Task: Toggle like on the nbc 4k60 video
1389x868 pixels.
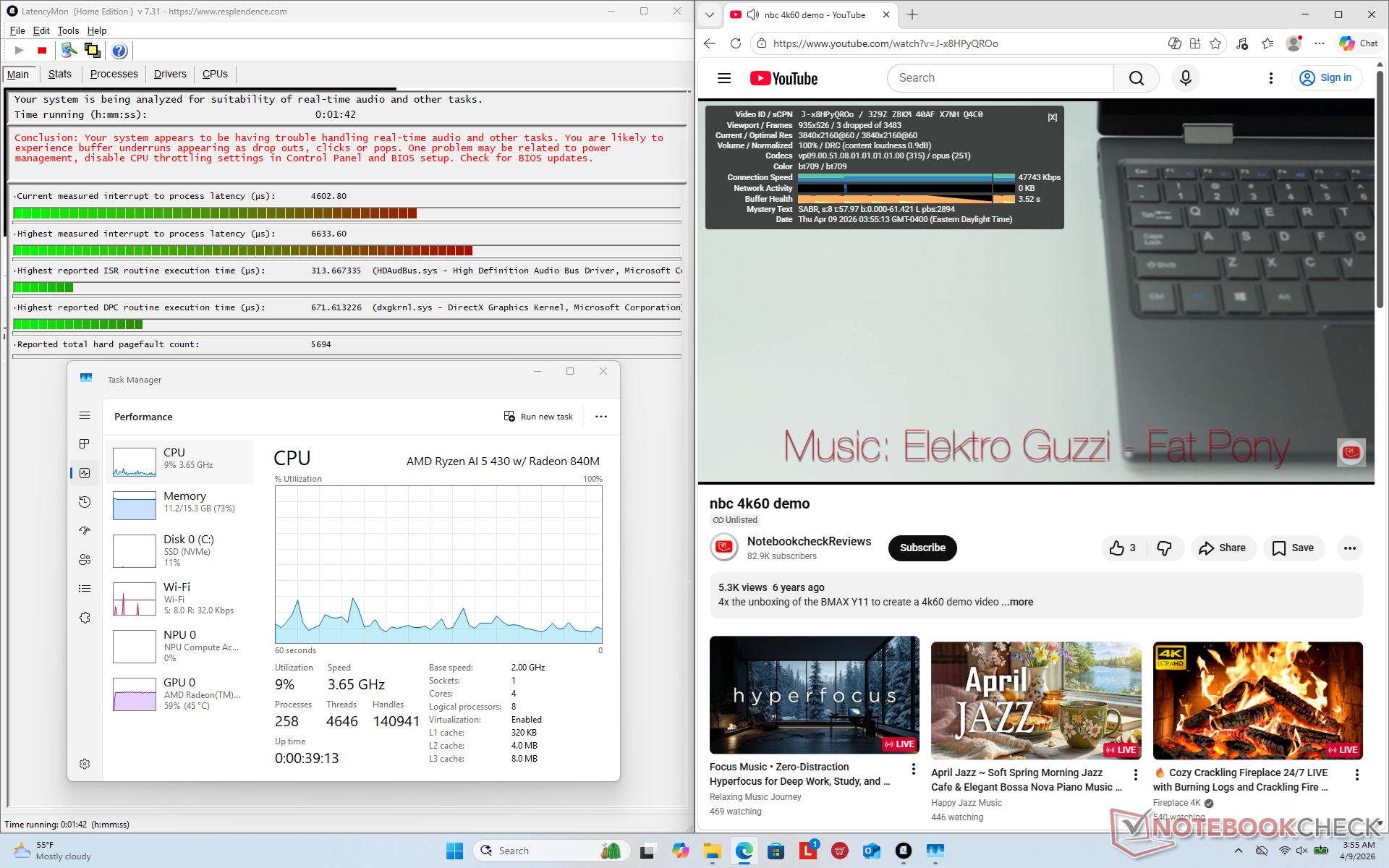Action: (x=1123, y=548)
